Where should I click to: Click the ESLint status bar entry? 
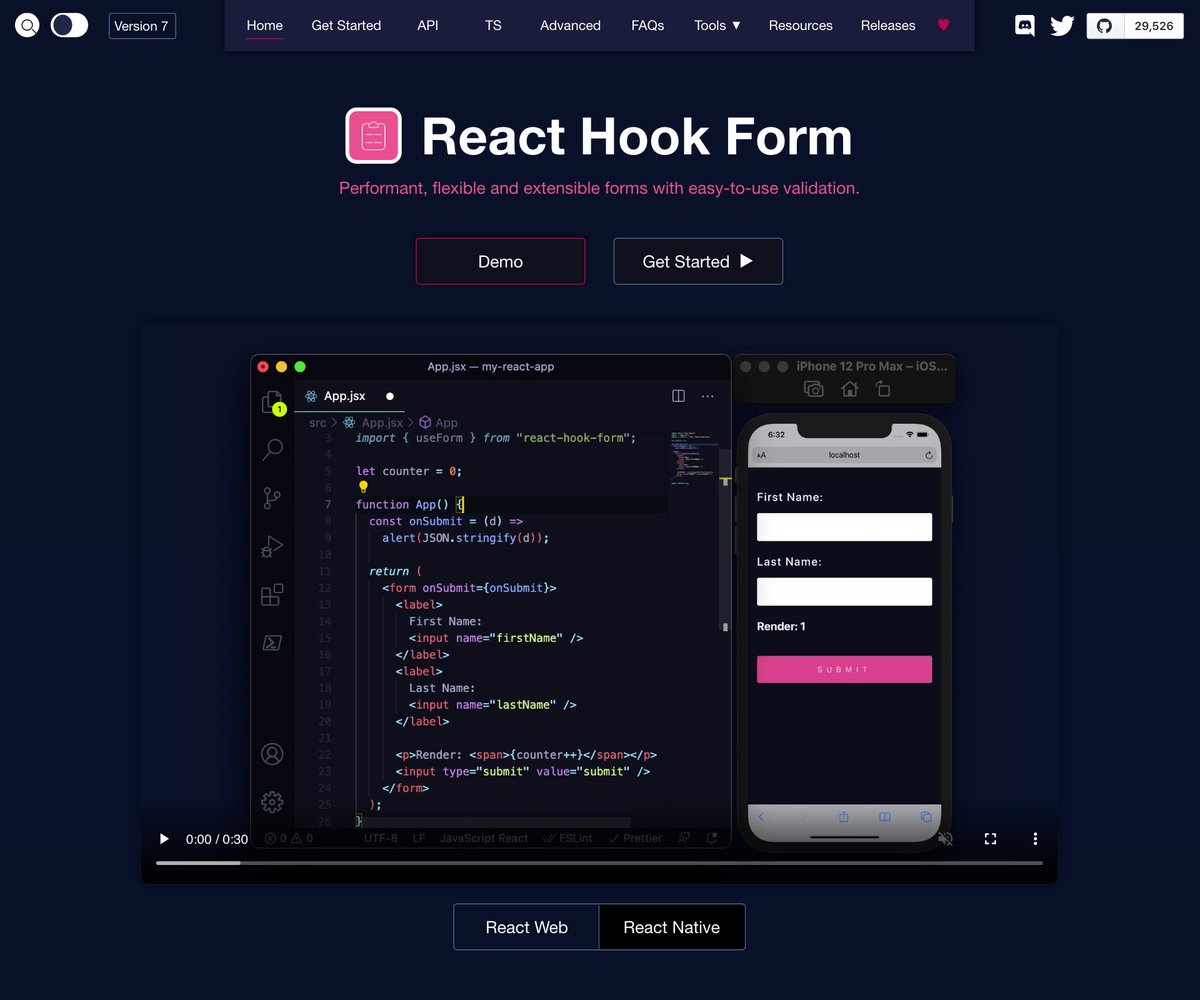568,838
